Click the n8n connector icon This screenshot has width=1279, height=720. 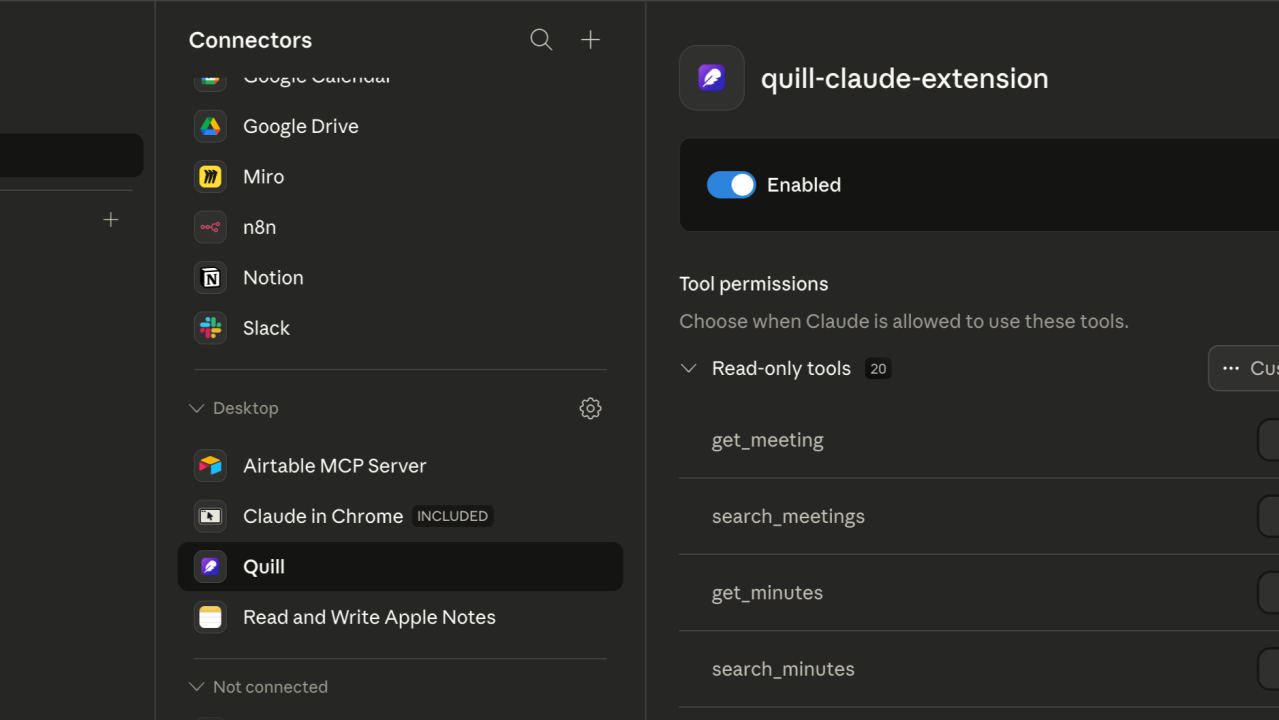coord(210,227)
